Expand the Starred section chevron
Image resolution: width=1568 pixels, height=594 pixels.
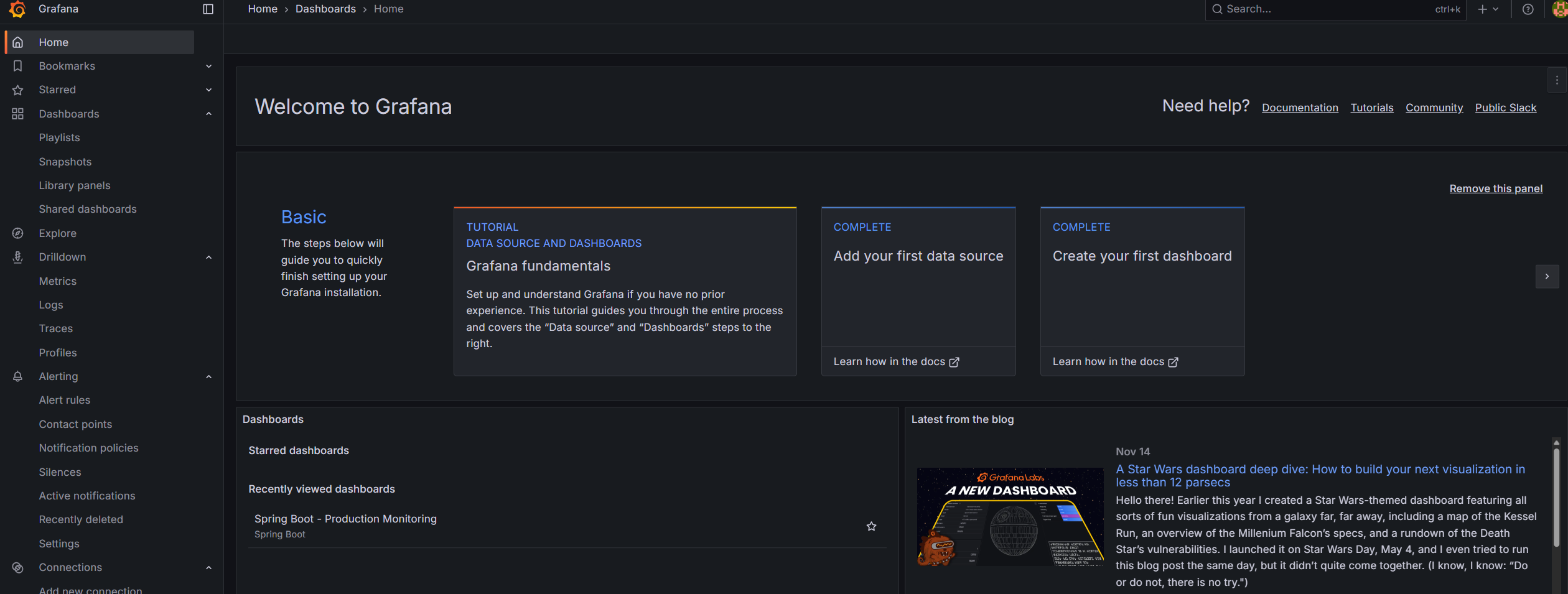[209, 90]
